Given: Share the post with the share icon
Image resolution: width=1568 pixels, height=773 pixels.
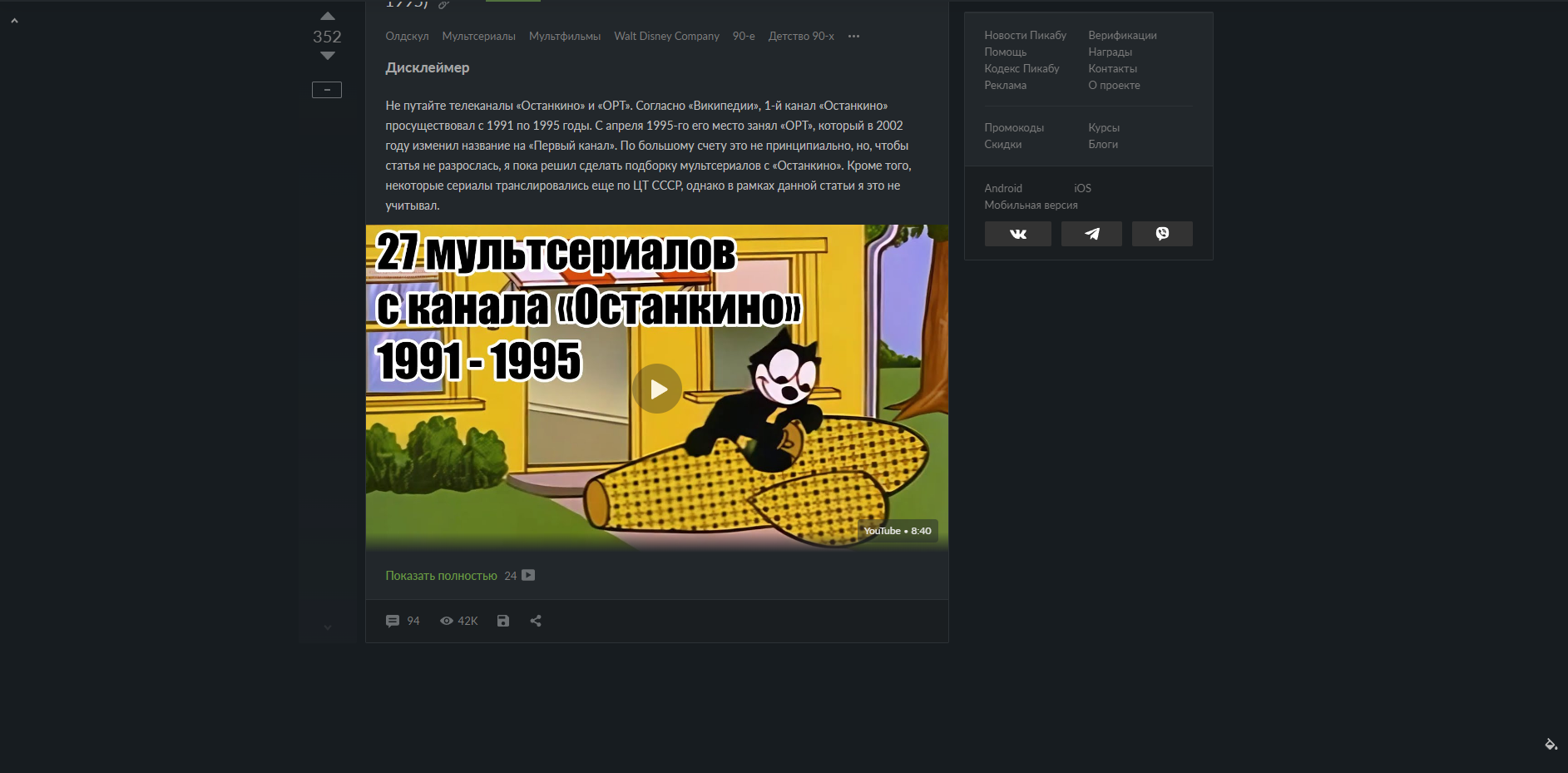Looking at the screenshot, I should (x=536, y=621).
